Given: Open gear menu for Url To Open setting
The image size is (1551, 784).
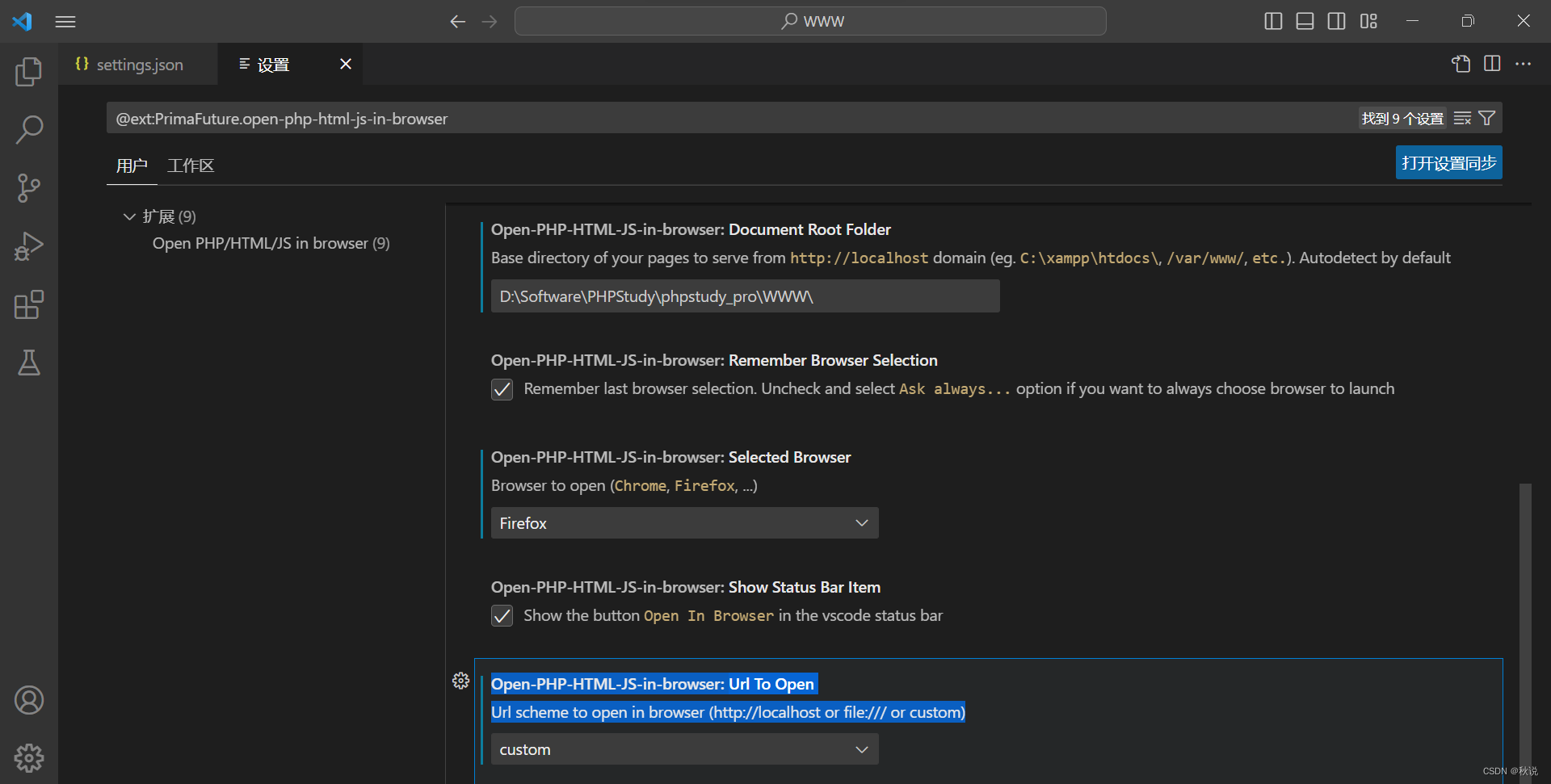Looking at the screenshot, I should pyautogui.click(x=461, y=681).
